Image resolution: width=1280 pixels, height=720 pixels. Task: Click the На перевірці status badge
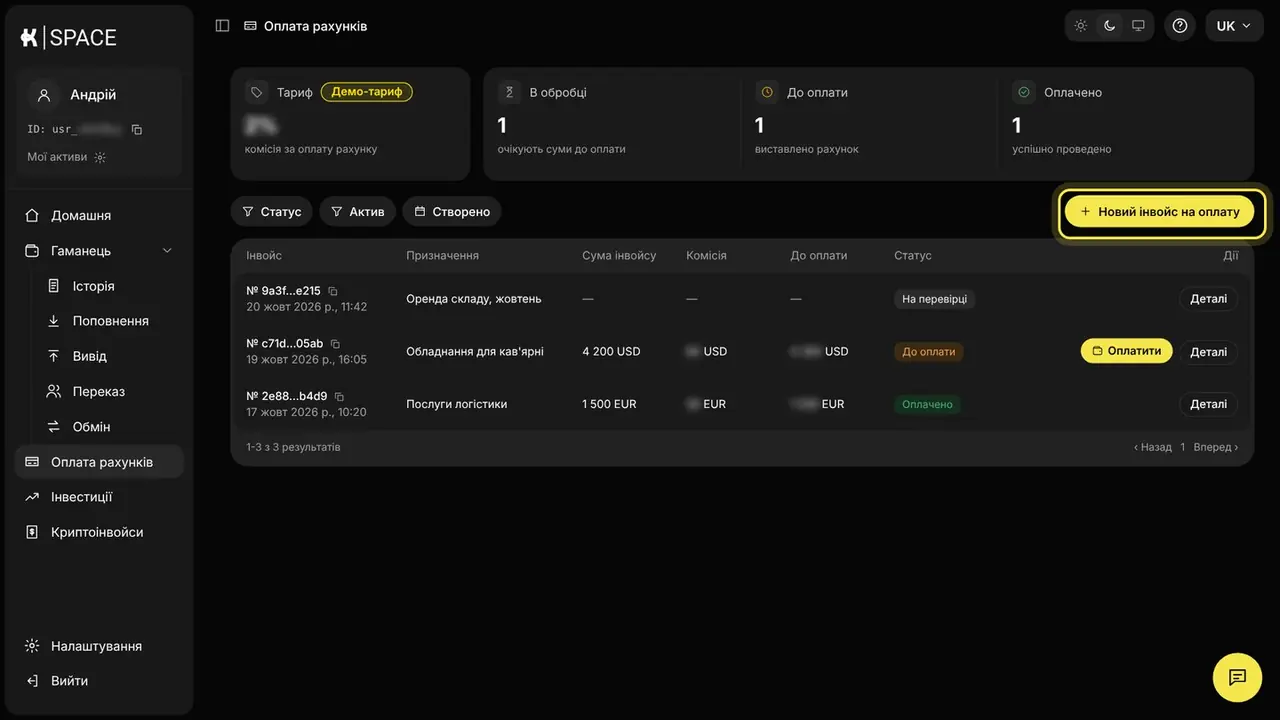click(934, 299)
